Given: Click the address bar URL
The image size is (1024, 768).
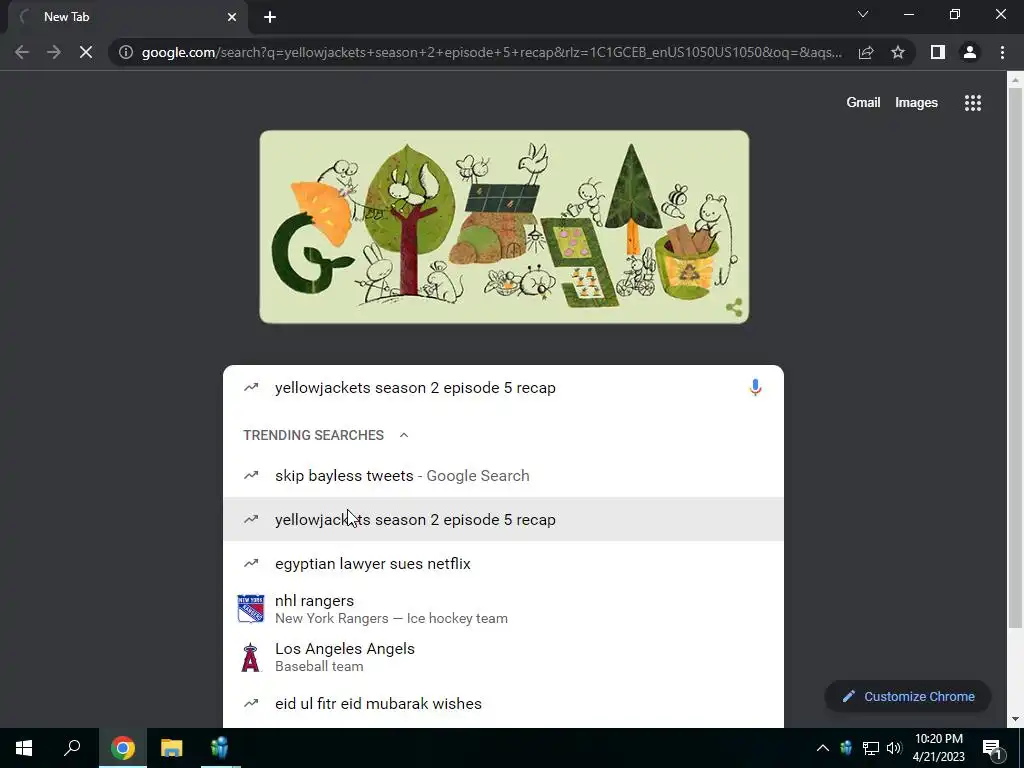Looking at the screenshot, I should (491, 52).
